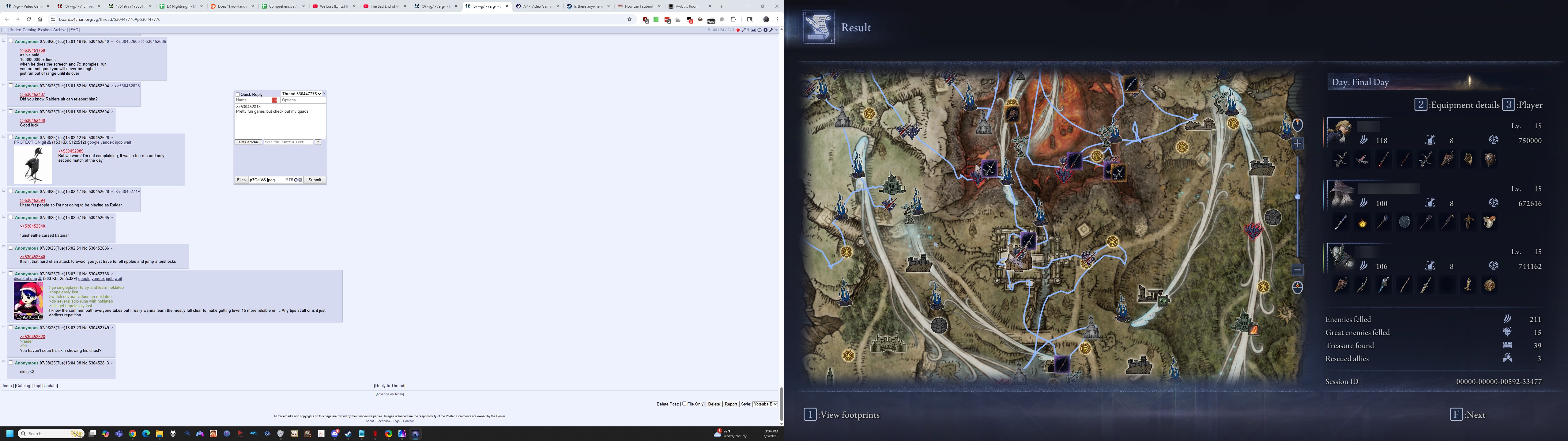Bookmark the page with the star icon
The width and height of the screenshot is (1568, 441).
tap(629, 20)
